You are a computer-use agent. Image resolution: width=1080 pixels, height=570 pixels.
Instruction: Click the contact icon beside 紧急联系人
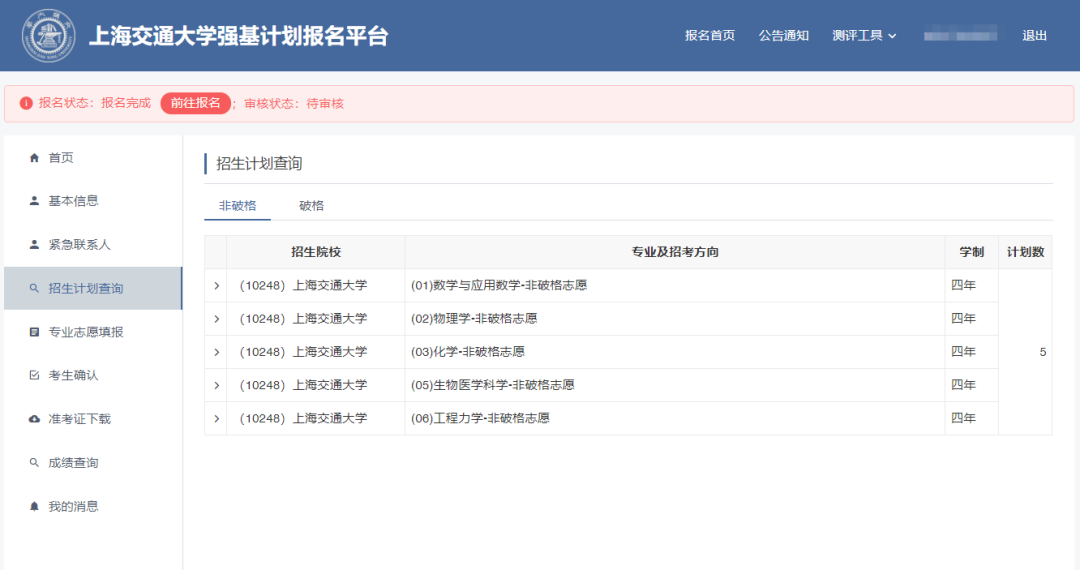click(35, 244)
